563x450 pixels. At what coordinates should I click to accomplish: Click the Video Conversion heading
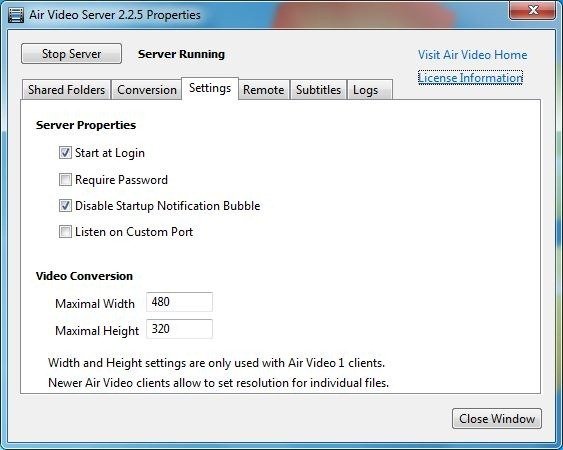tap(84, 276)
